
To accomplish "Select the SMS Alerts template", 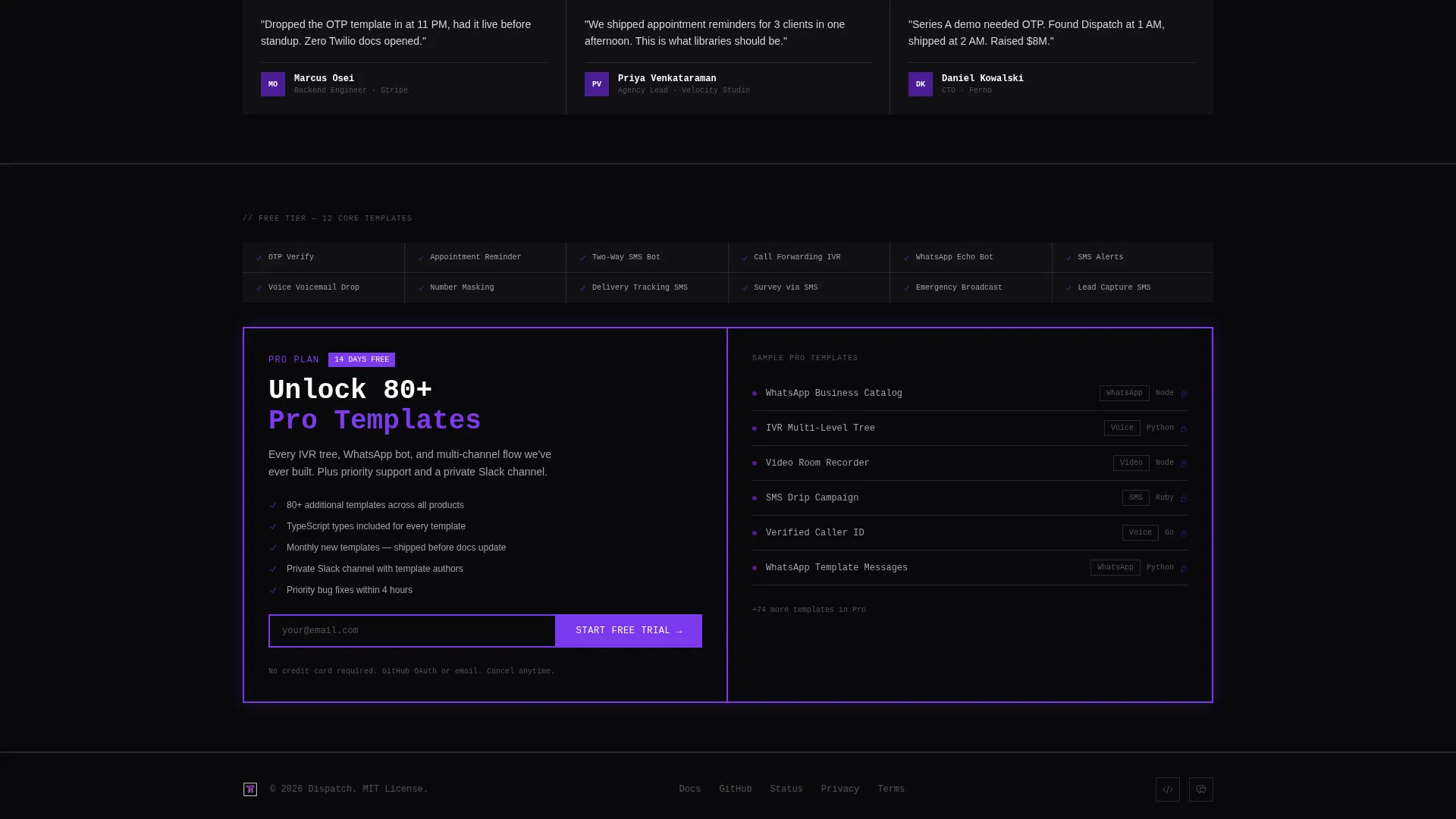I will point(1133,257).
